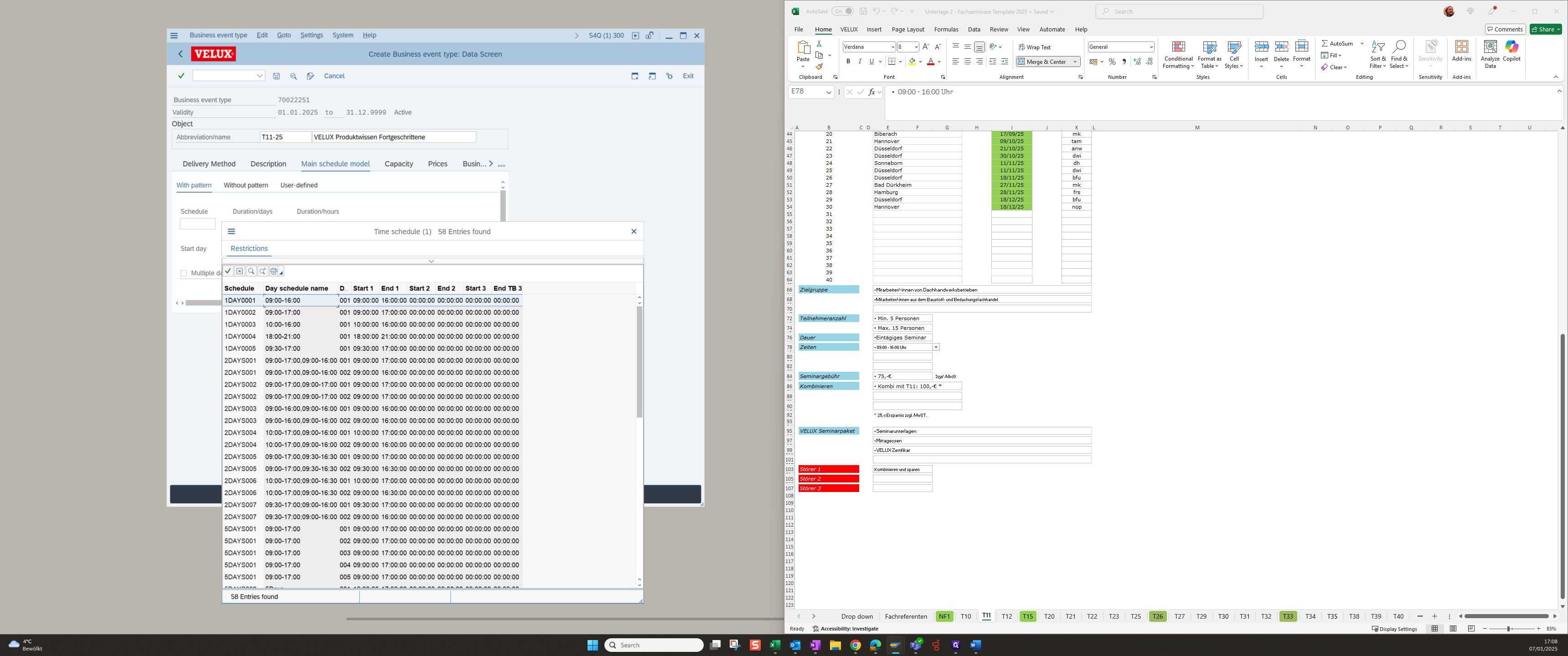Click Increase Font Size icon in Excel
Viewport: 1568px width, 656px height.
pos(926,47)
